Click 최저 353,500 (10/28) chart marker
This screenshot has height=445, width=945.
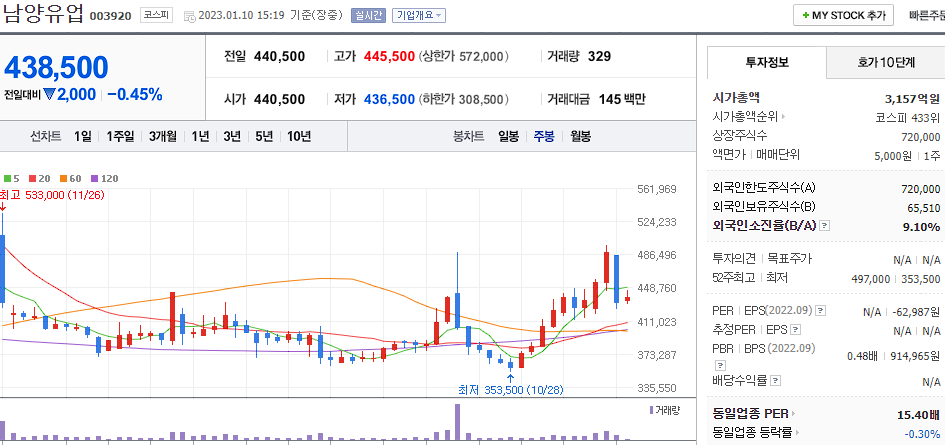(510, 390)
